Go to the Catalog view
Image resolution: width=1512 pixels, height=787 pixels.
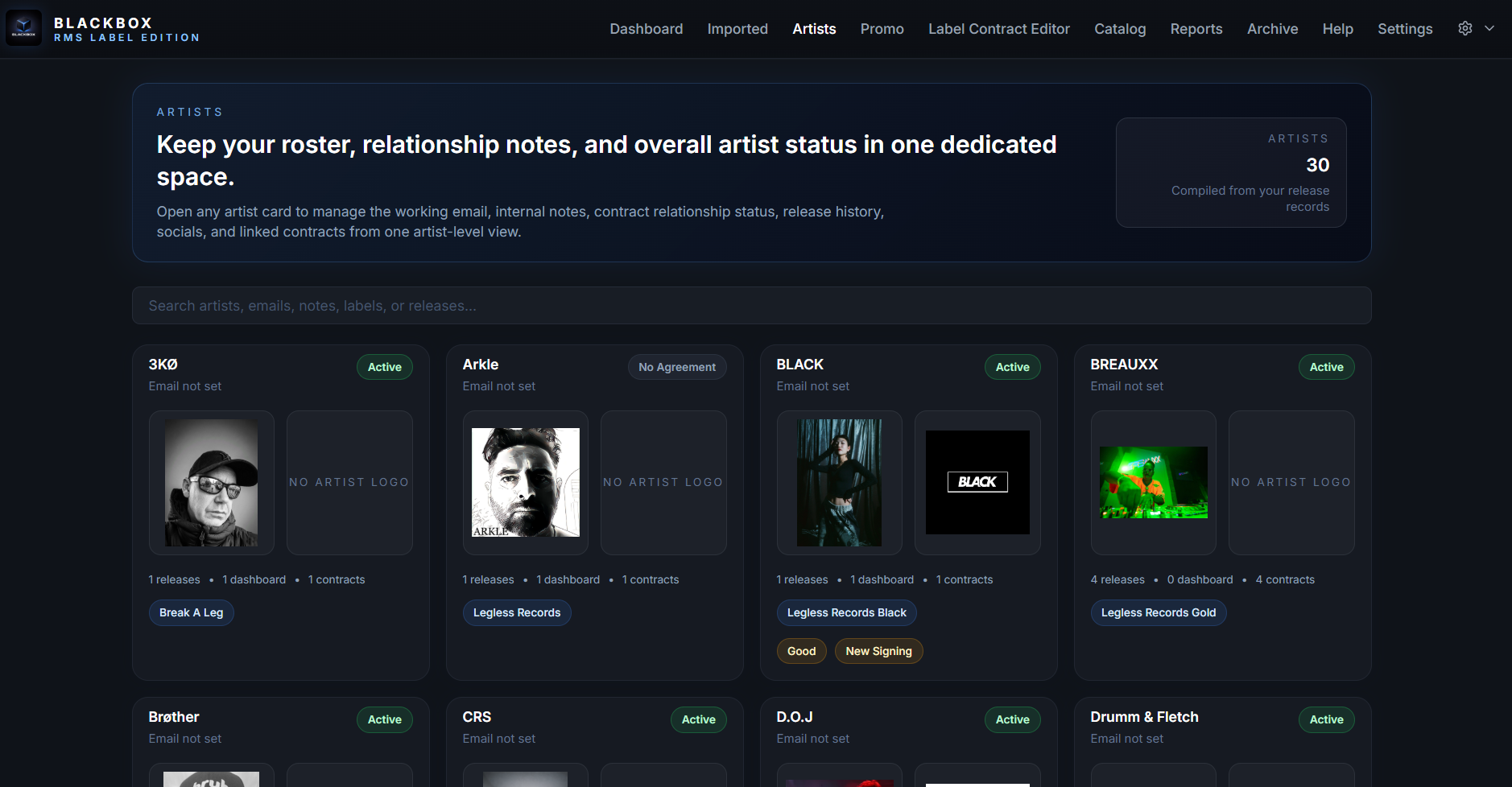[1119, 28]
